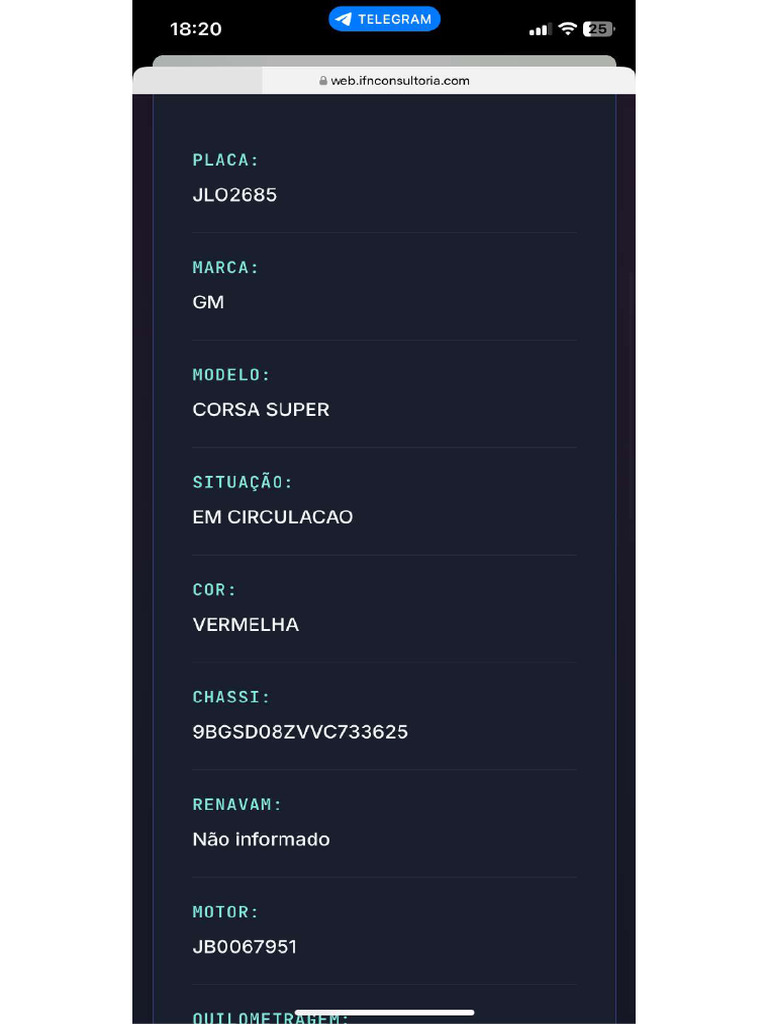The width and height of the screenshot is (768, 1024).
Task: Click the CORSA SUPER model value
Action: click(261, 410)
